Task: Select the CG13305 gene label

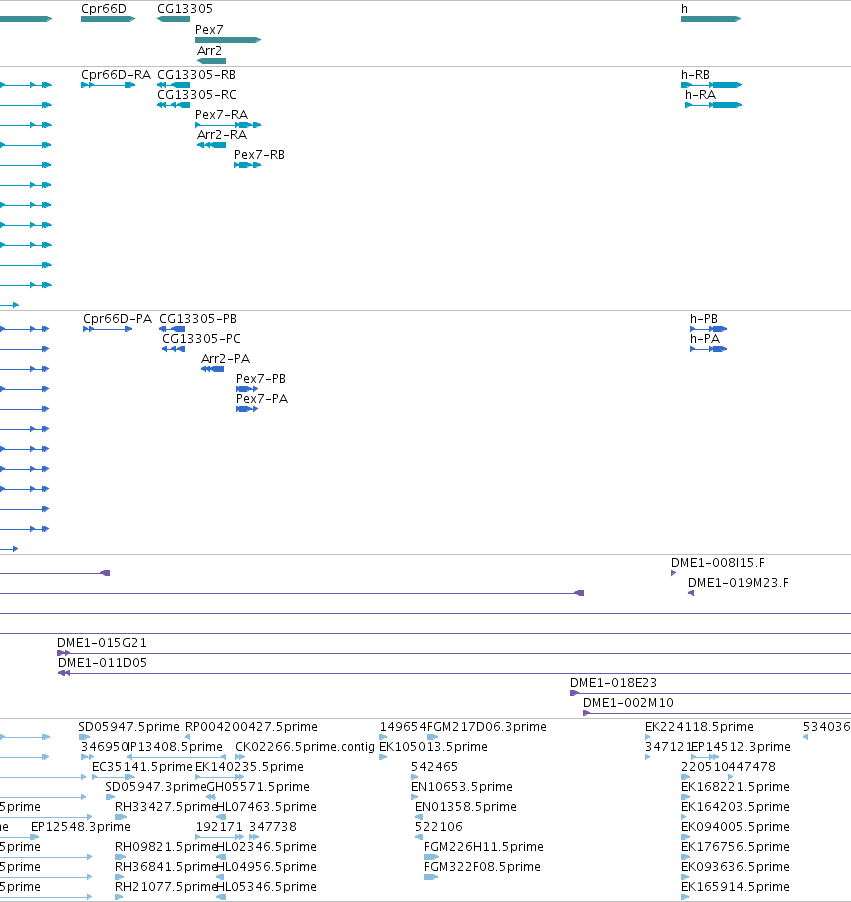Action: point(185,9)
